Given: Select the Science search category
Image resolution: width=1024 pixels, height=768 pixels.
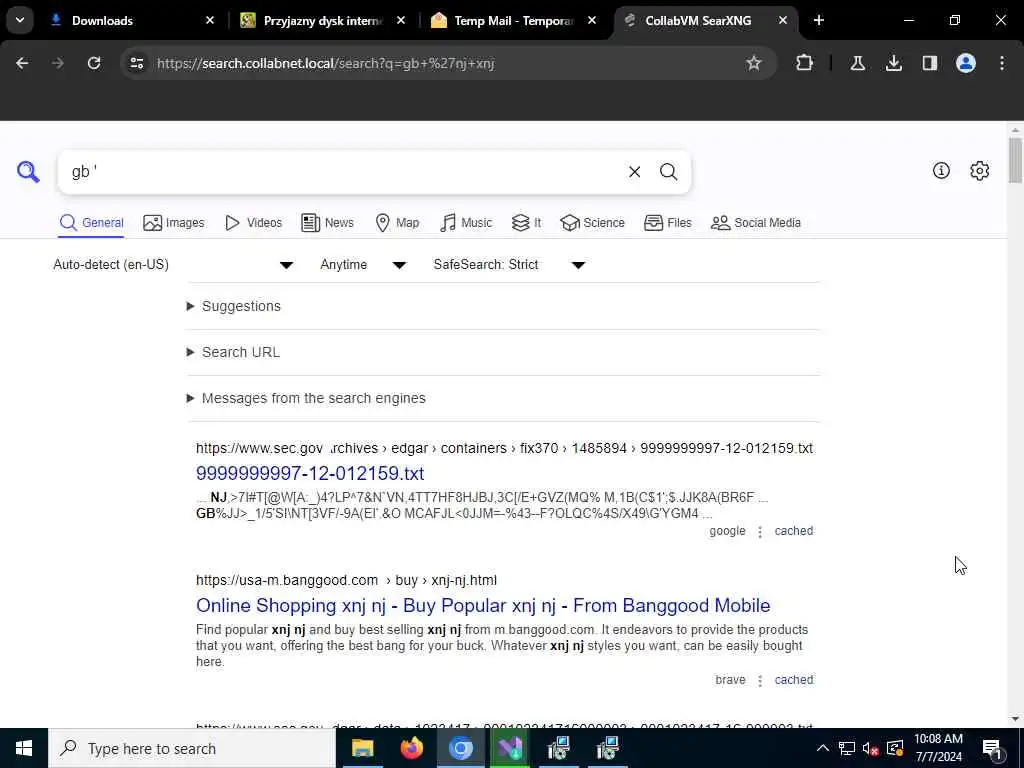Looking at the screenshot, I should [x=592, y=223].
